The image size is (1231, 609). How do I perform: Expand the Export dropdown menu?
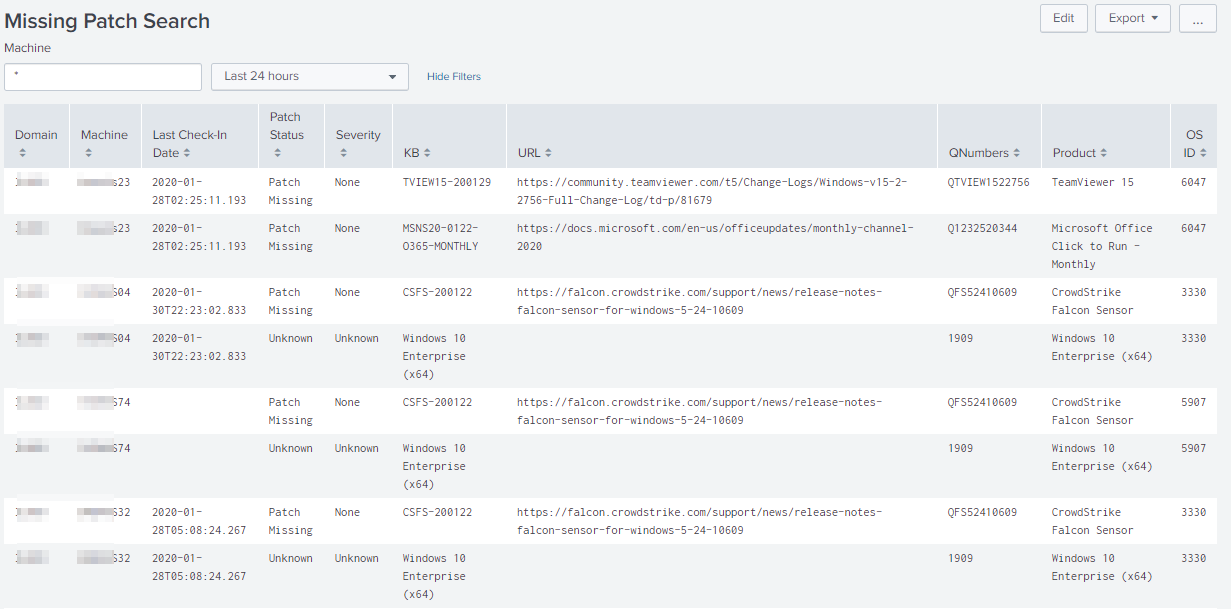click(1132, 18)
